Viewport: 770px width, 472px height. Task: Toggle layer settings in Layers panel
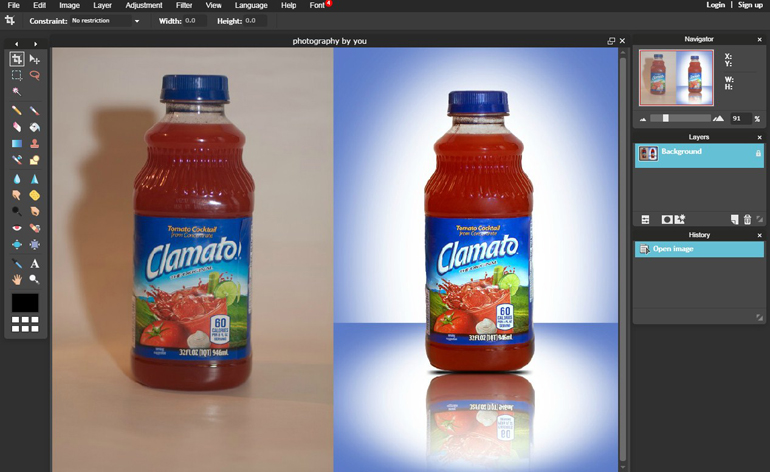click(645, 220)
